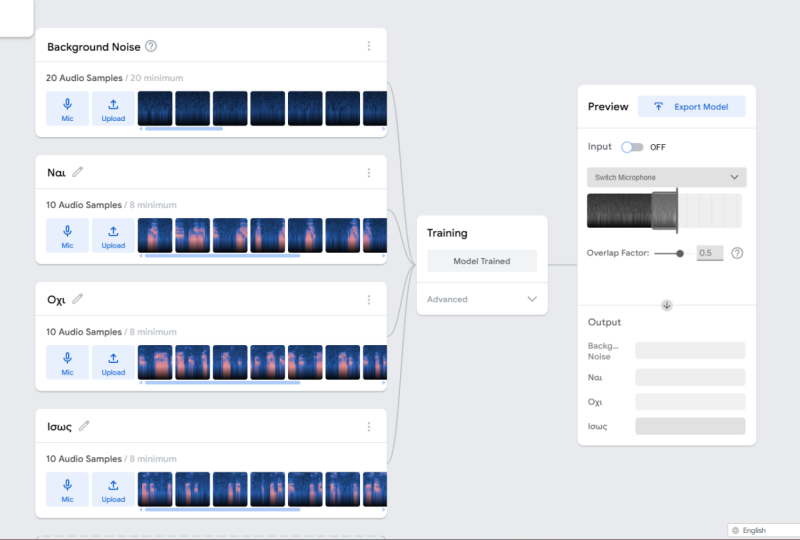The width and height of the screenshot is (800, 540).
Task: Upload audio to Ισως class
Action: coord(113,489)
